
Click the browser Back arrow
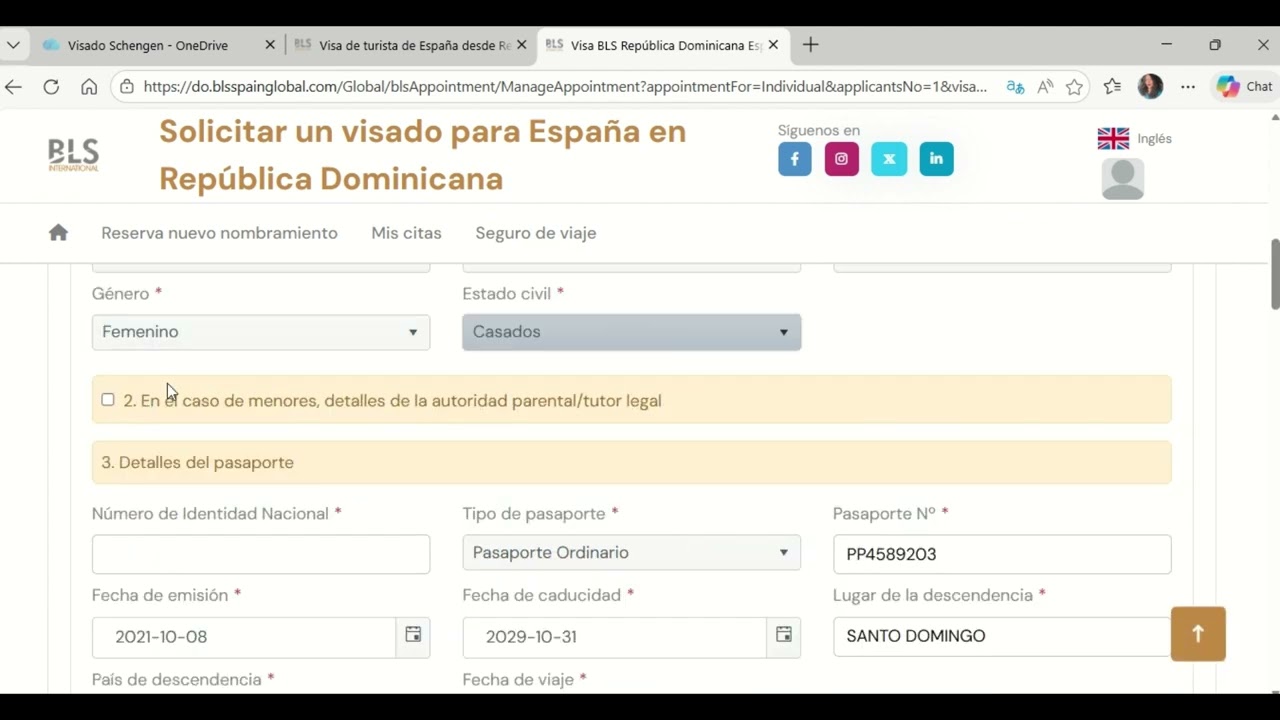(x=13, y=87)
